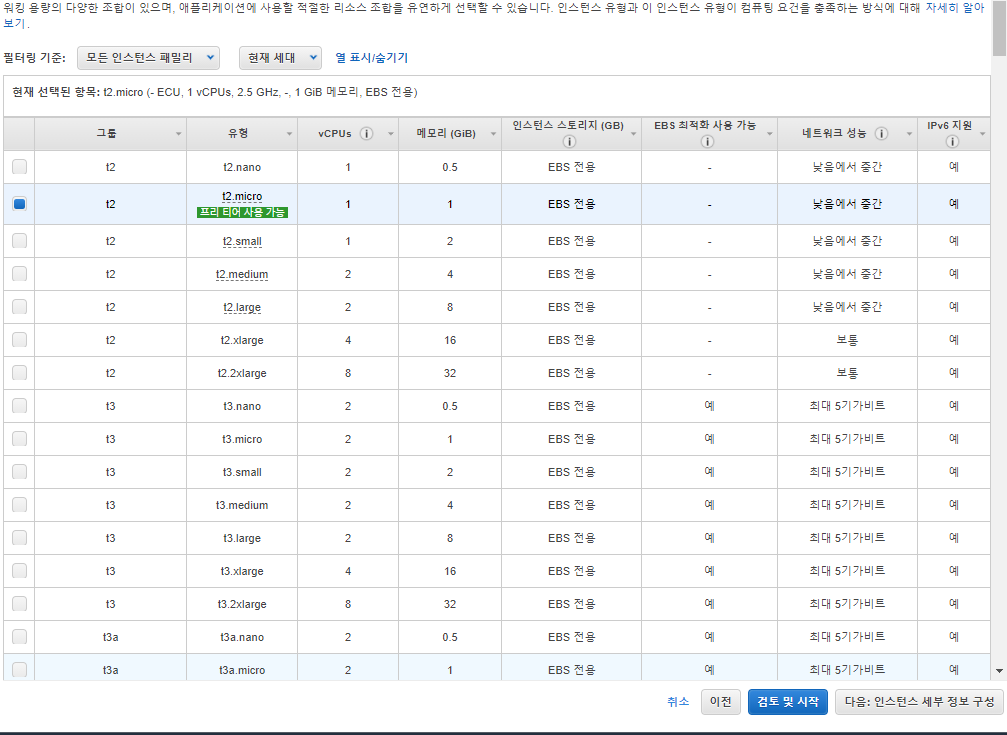The width and height of the screenshot is (1007, 735).
Task: Open the 메모리 (GiB) column sort arrow
Action: 493,134
